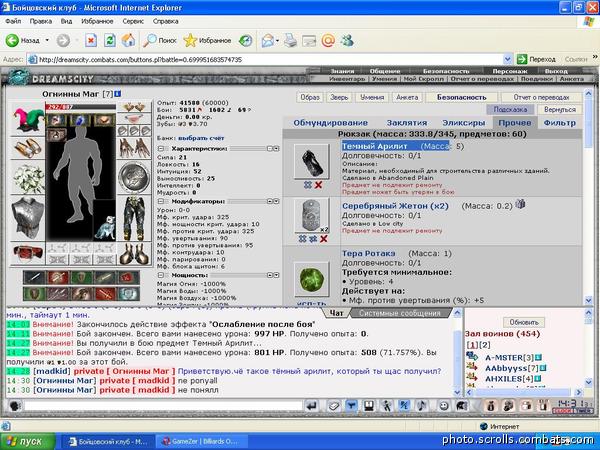The width and height of the screenshot is (600, 450).
Task: Select the gloves equipment slot
Action: click(134, 148)
